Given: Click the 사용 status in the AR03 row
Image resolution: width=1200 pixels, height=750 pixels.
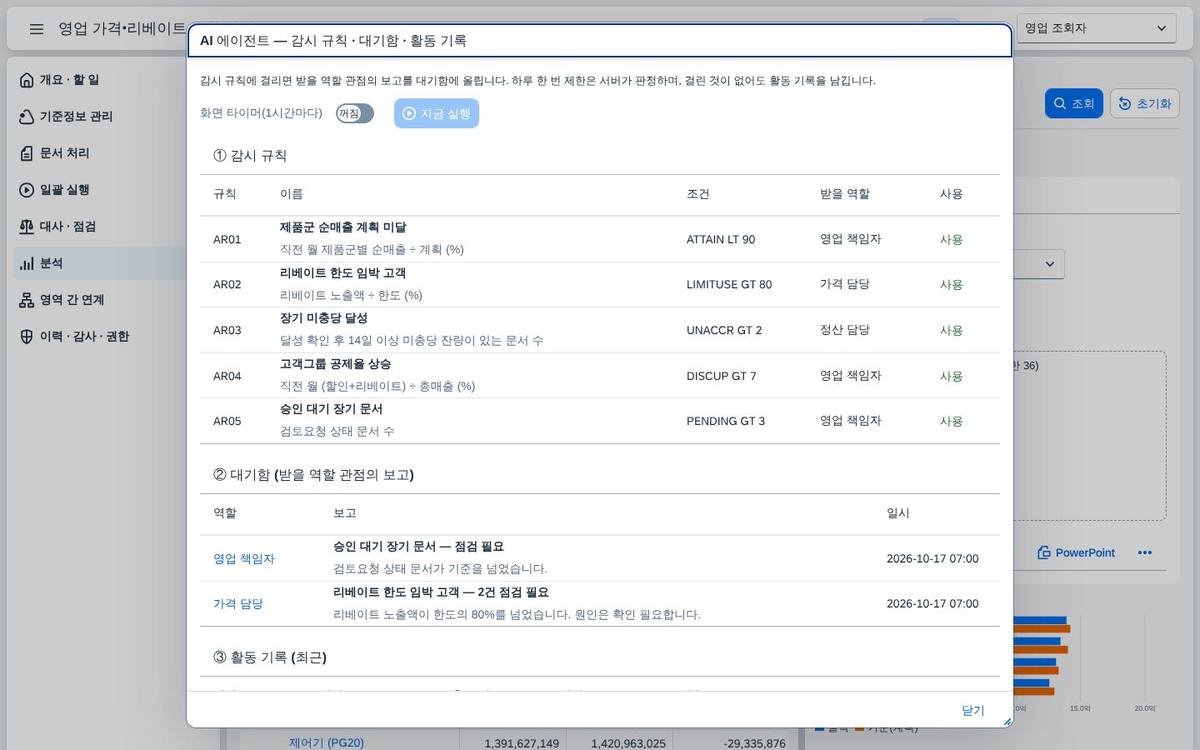Looking at the screenshot, I should 951,330.
